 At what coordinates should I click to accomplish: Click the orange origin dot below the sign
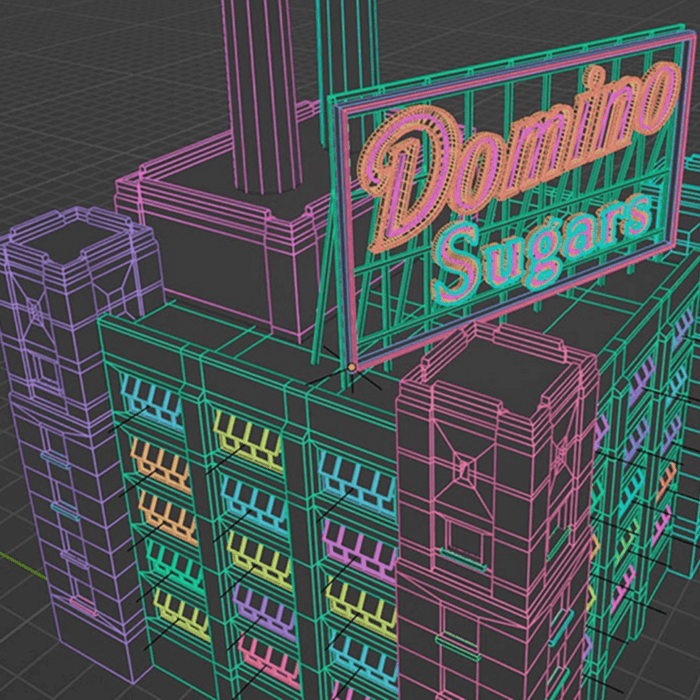click(x=352, y=367)
